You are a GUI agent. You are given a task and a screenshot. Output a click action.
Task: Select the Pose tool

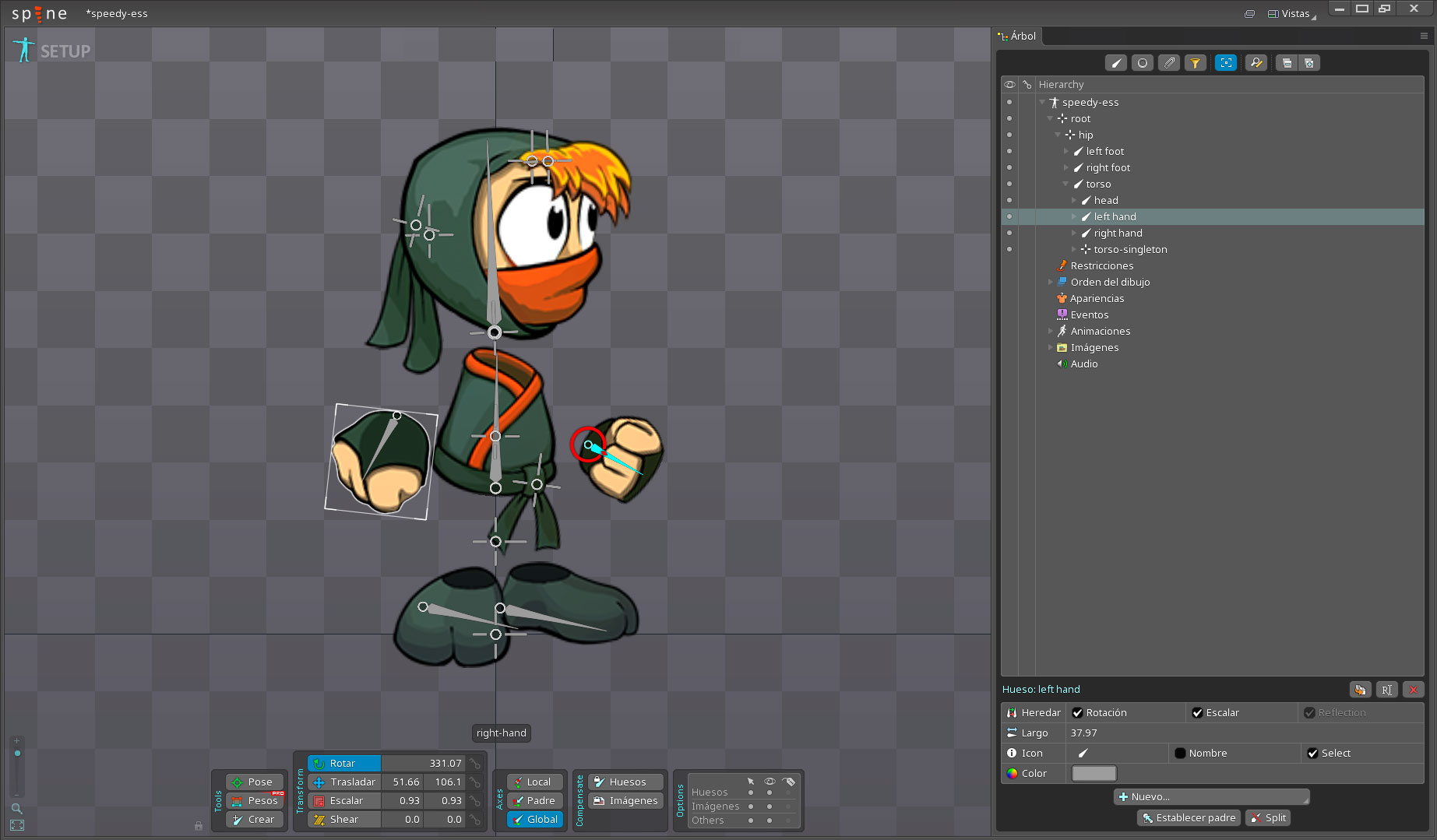(x=254, y=782)
